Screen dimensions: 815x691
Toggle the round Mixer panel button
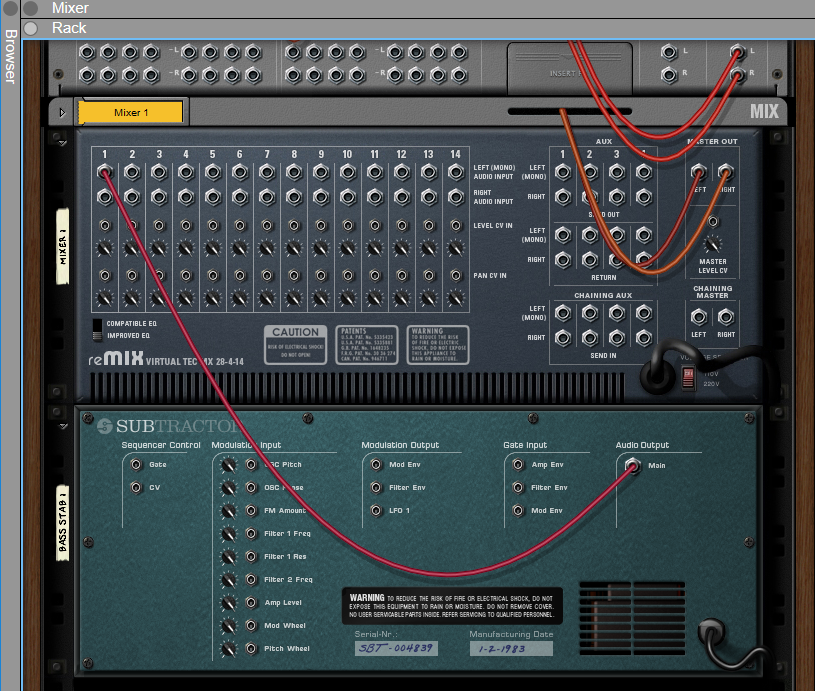coord(31,8)
